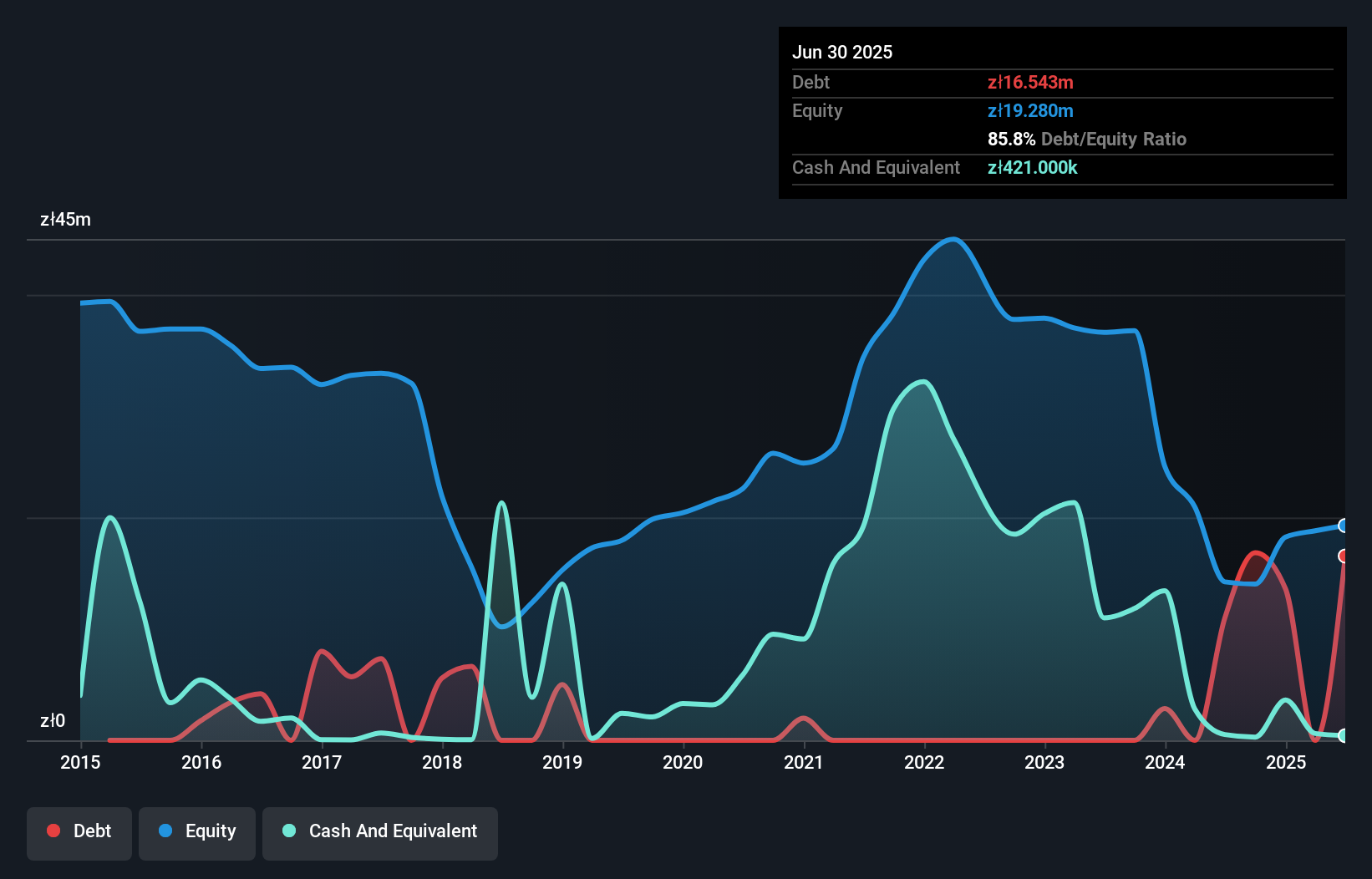Screen dimensions: 1372x879
Task: Select the Cash endpoint marker at bottom right
Action: (x=1343, y=735)
